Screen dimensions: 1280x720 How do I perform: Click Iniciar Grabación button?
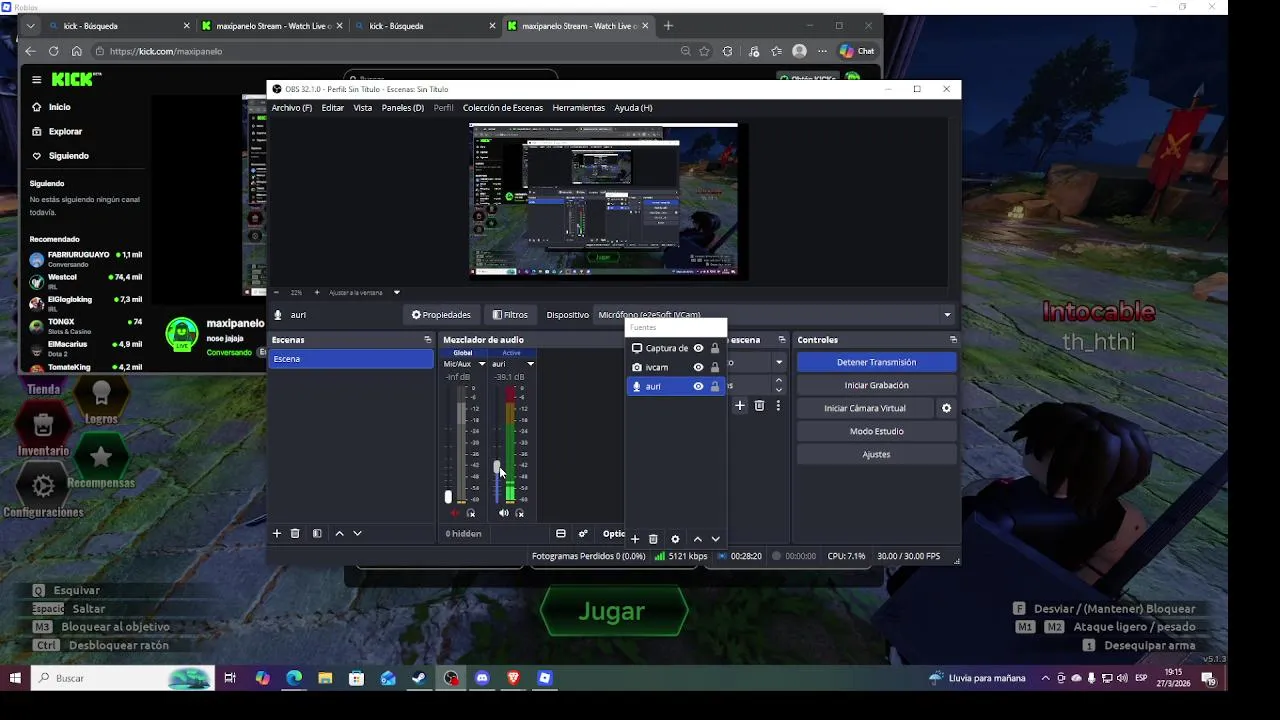tap(876, 385)
